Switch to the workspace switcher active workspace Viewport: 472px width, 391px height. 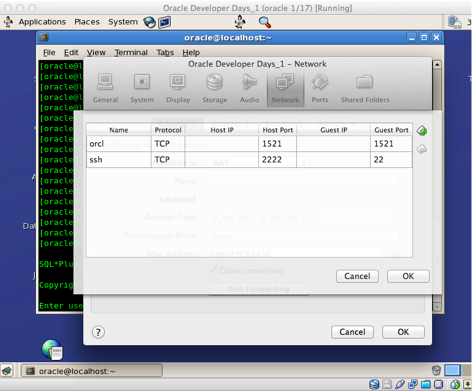click(x=453, y=370)
